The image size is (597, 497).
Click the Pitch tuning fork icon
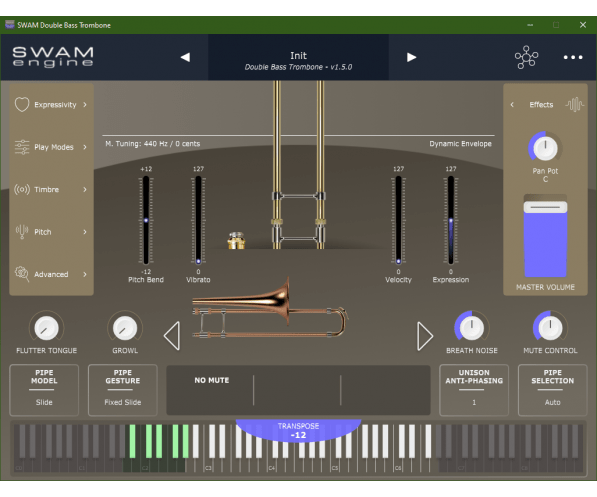(22, 232)
